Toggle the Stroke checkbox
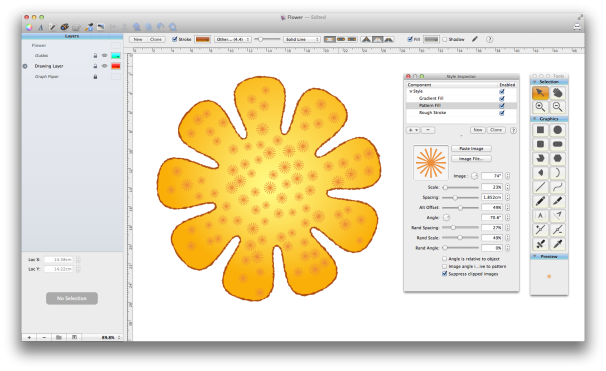The height and width of the screenshot is (371, 606). click(x=175, y=39)
